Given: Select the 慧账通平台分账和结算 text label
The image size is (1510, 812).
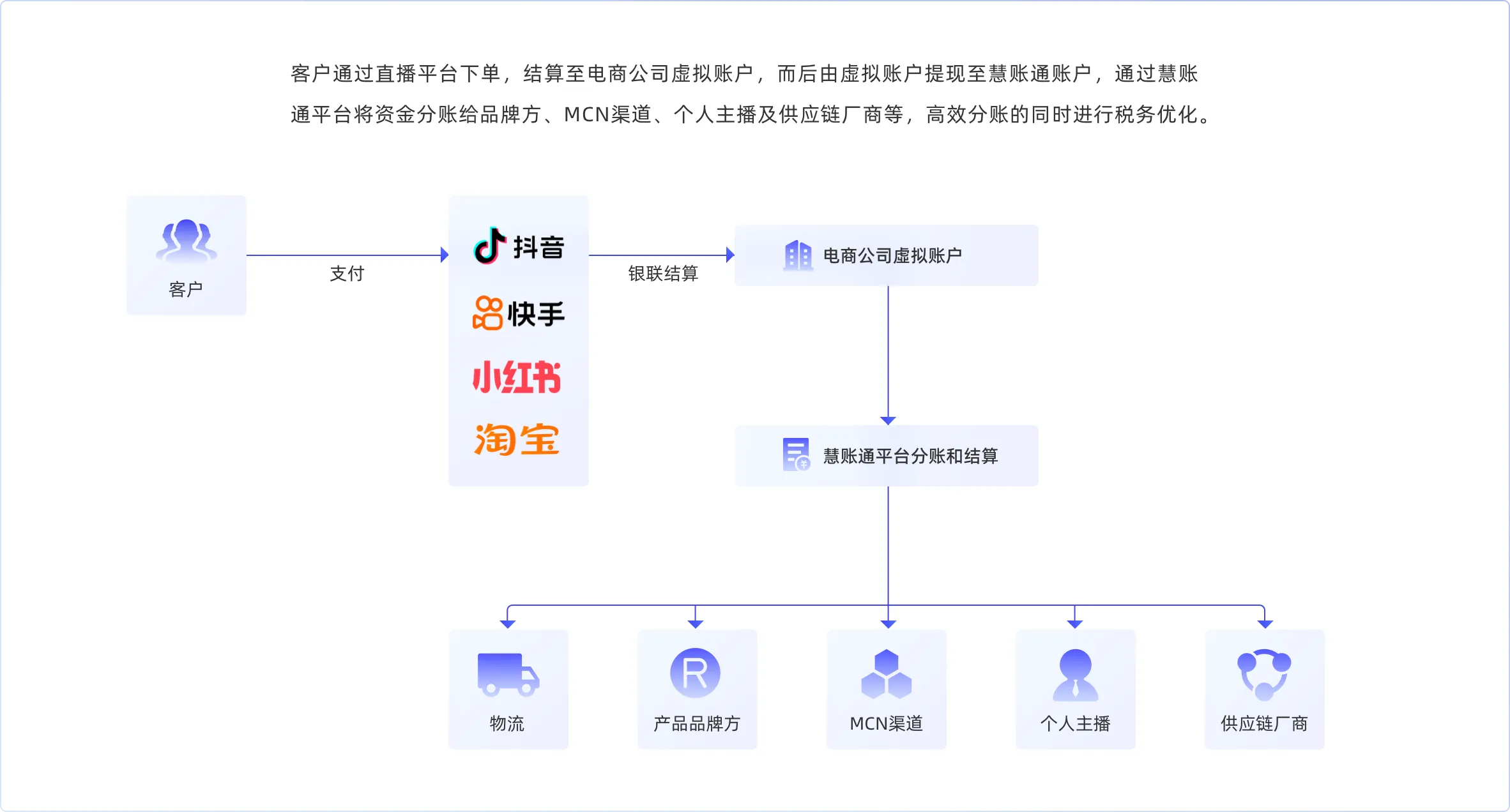Looking at the screenshot, I should coord(910,456).
